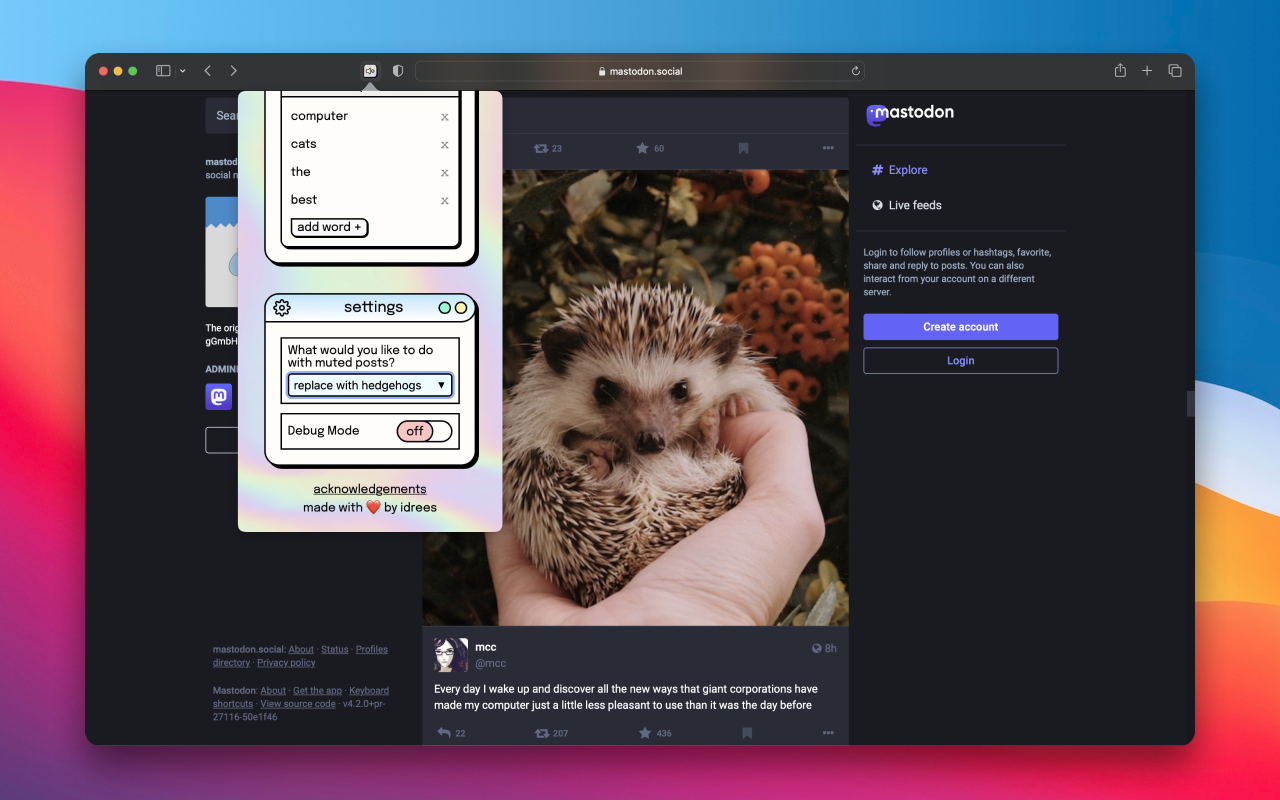
Task: Click green circle in settings header
Action: pyautogui.click(x=445, y=308)
